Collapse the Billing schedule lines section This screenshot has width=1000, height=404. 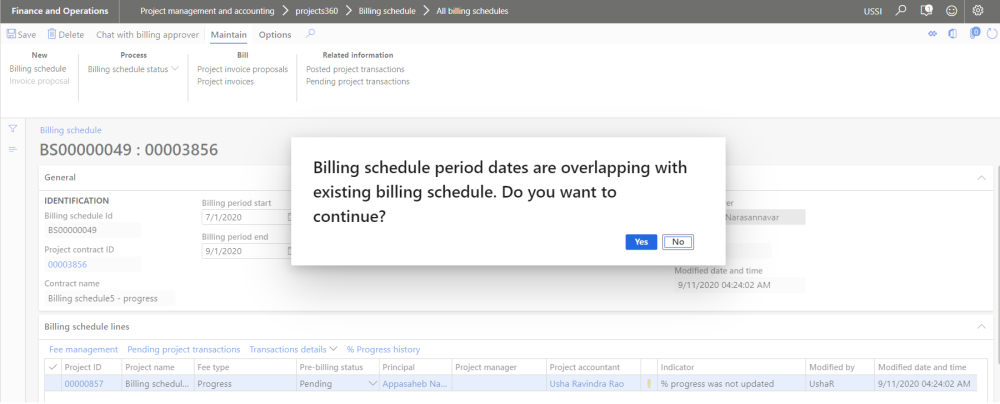978,326
